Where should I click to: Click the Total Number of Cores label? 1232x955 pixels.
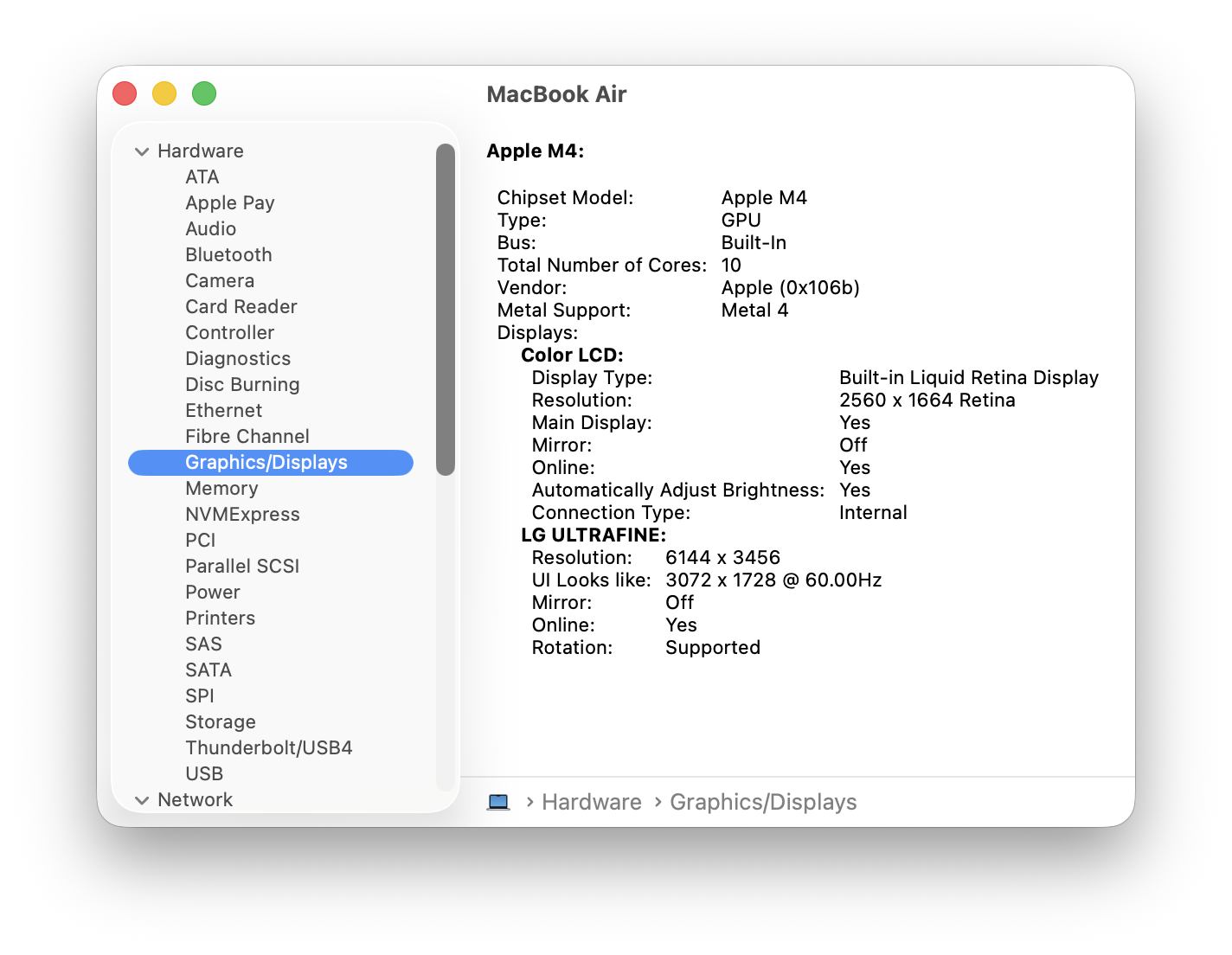(x=601, y=265)
